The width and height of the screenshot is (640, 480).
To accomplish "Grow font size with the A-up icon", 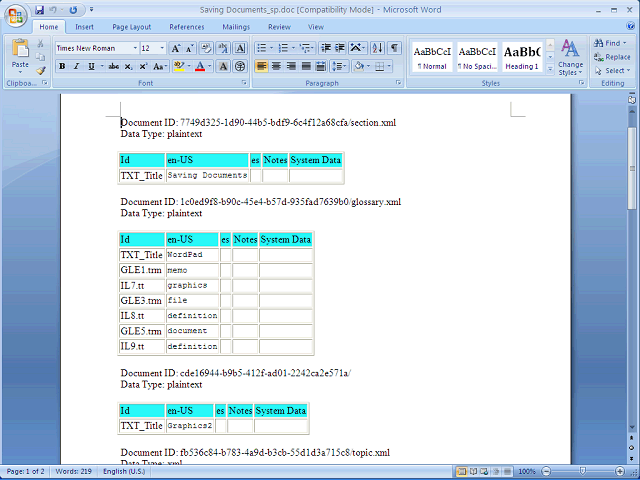I will click(175, 48).
